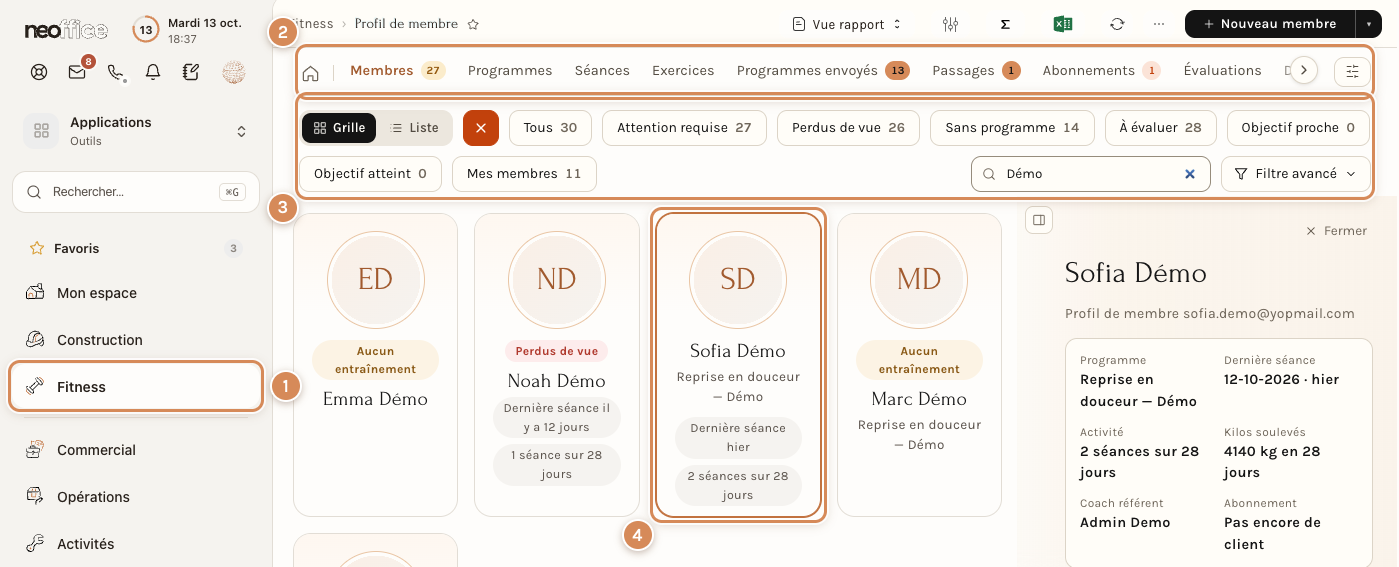Click the Profil de membre breadcrumb
This screenshot has height=567, width=1399.
406,24
